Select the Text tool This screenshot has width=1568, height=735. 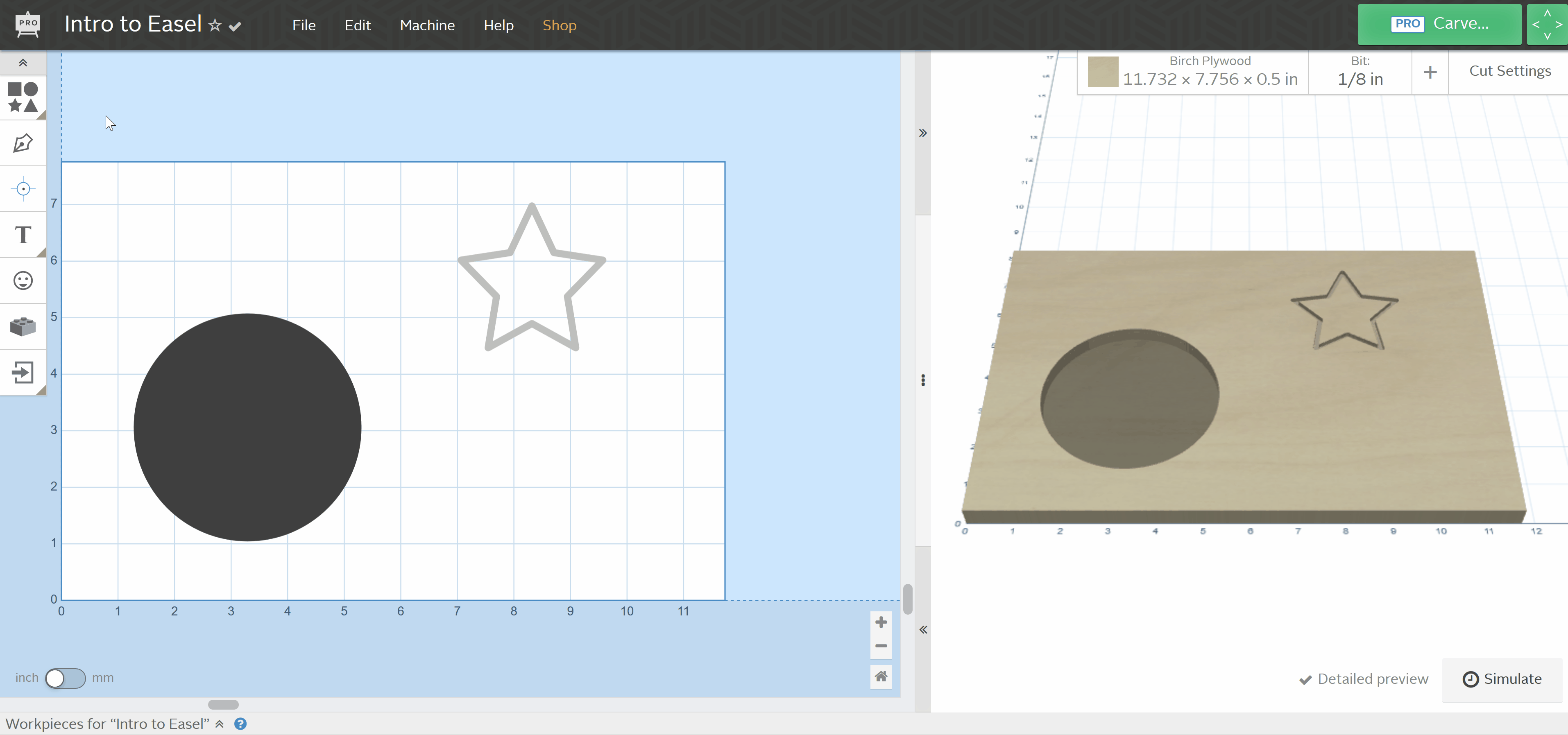click(x=23, y=235)
